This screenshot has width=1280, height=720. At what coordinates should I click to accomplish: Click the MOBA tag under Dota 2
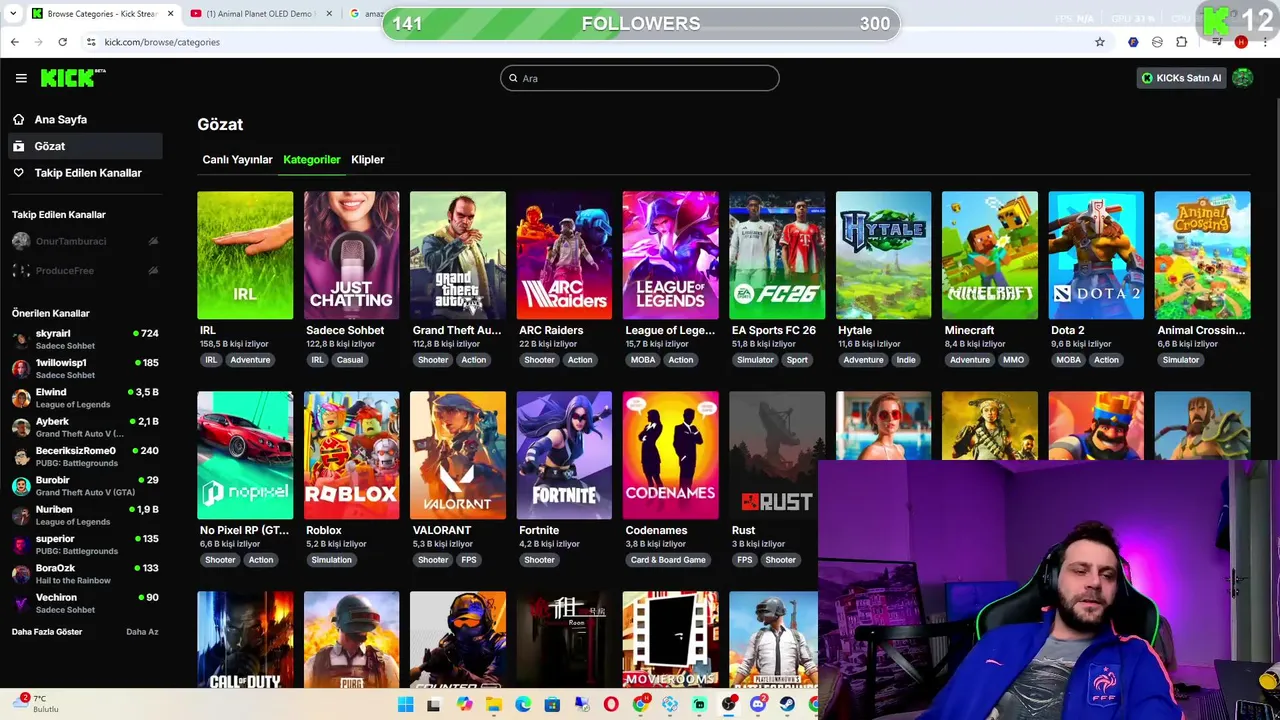[1069, 360]
